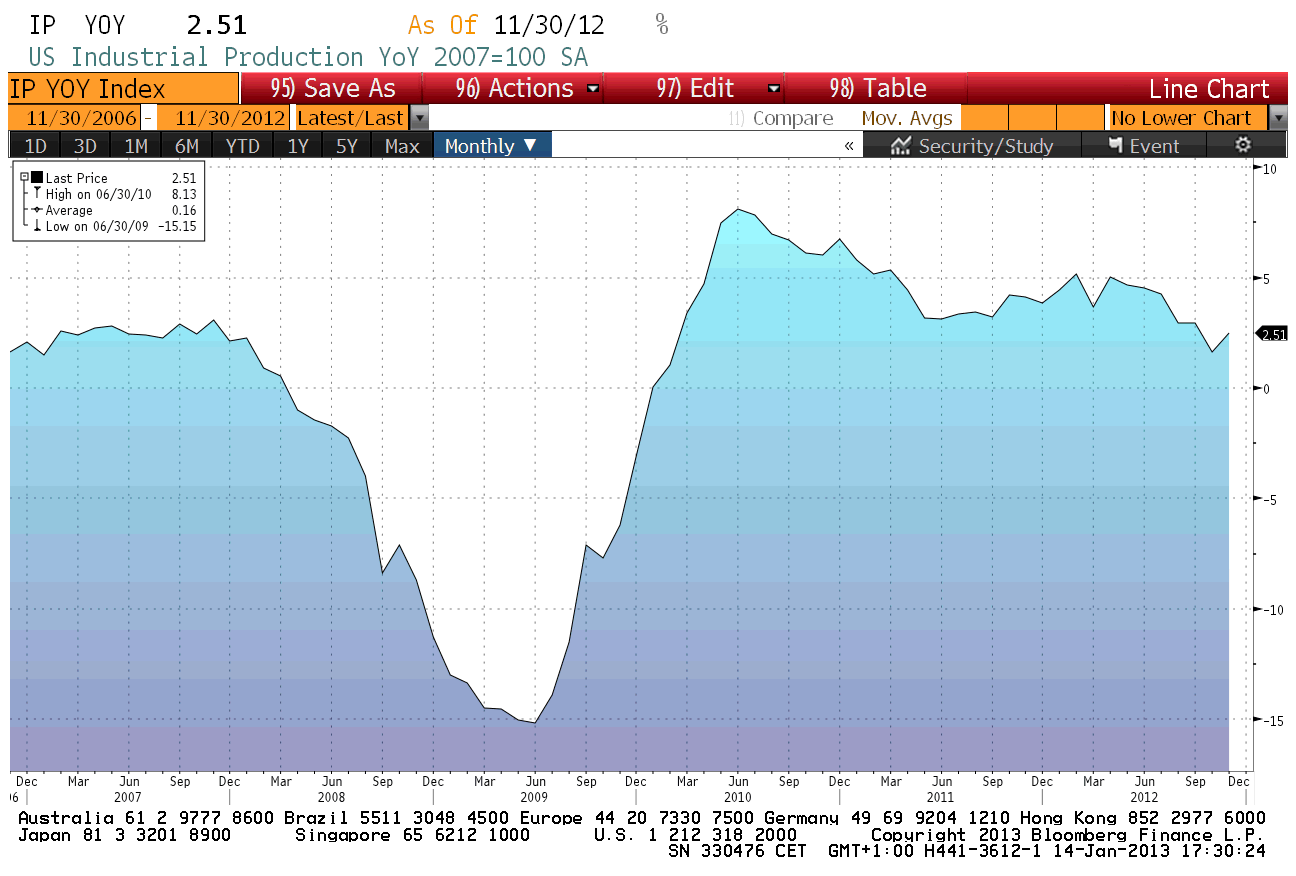Select the No Lower Chart field
The image size is (1296, 876).
pos(1187,118)
